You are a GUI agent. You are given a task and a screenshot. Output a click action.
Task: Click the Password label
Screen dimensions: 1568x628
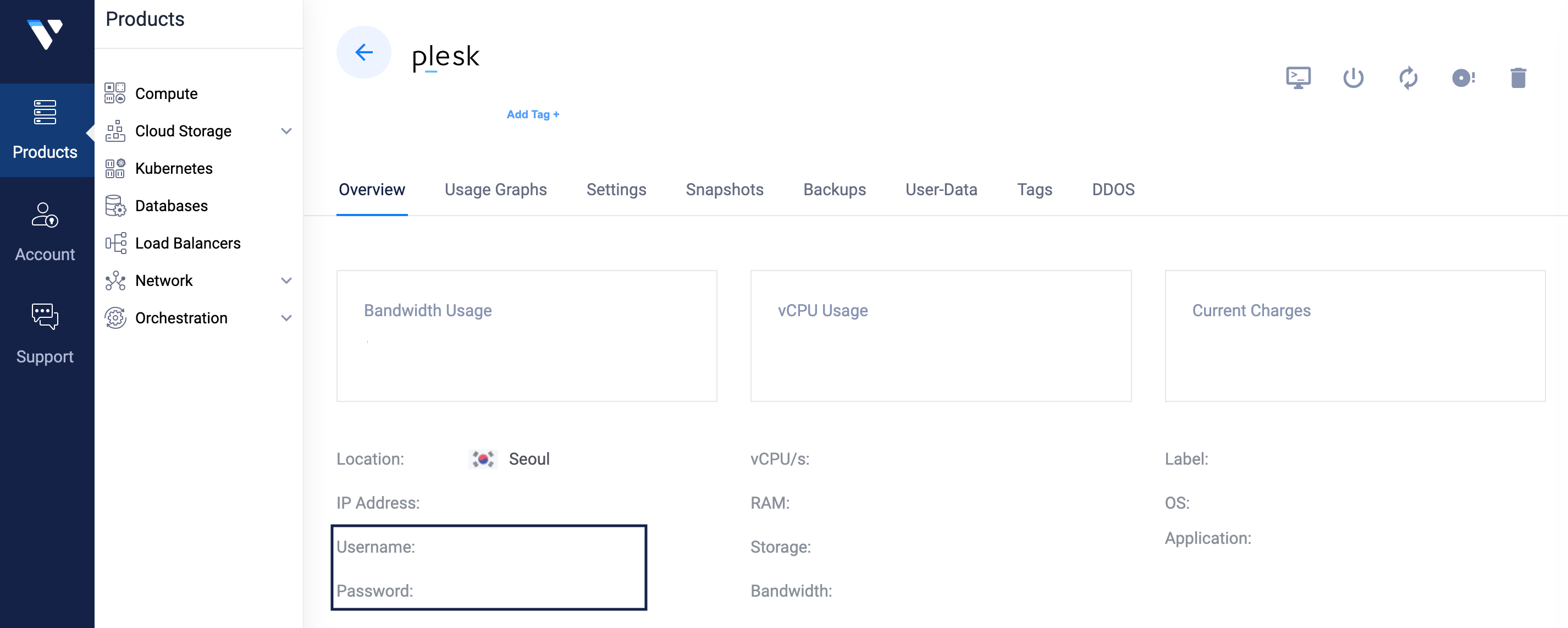point(375,591)
